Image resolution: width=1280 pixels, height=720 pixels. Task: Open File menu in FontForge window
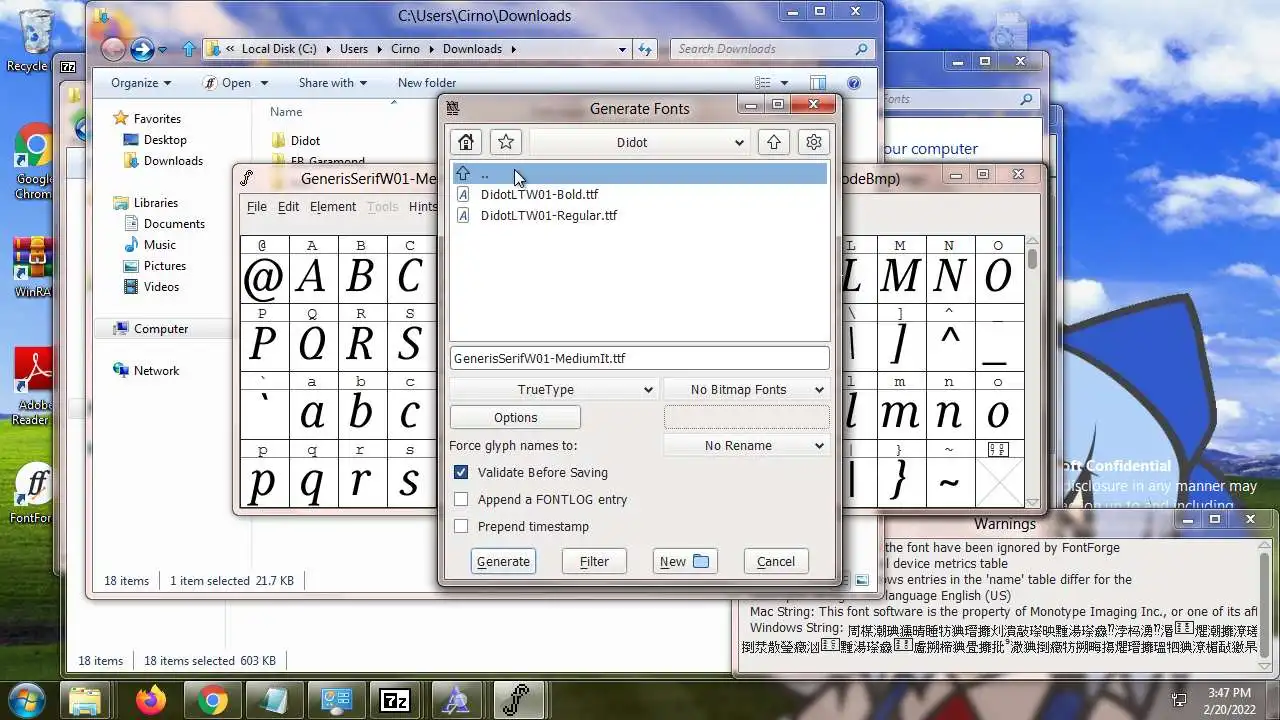pyautogui.click(x=257, y=206)
